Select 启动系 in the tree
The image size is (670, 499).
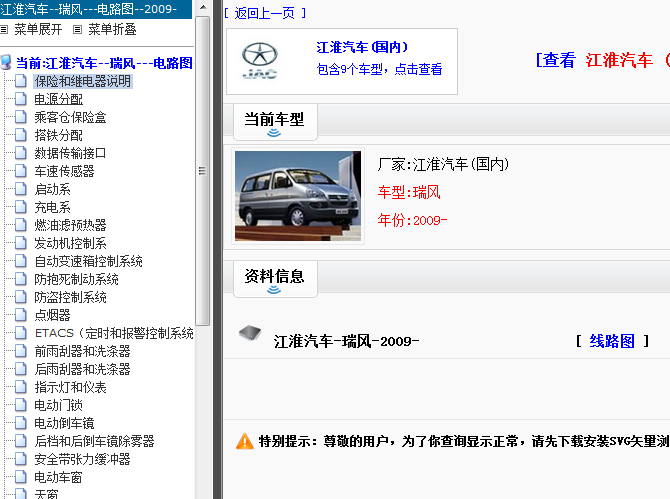[x=53, y=189]
